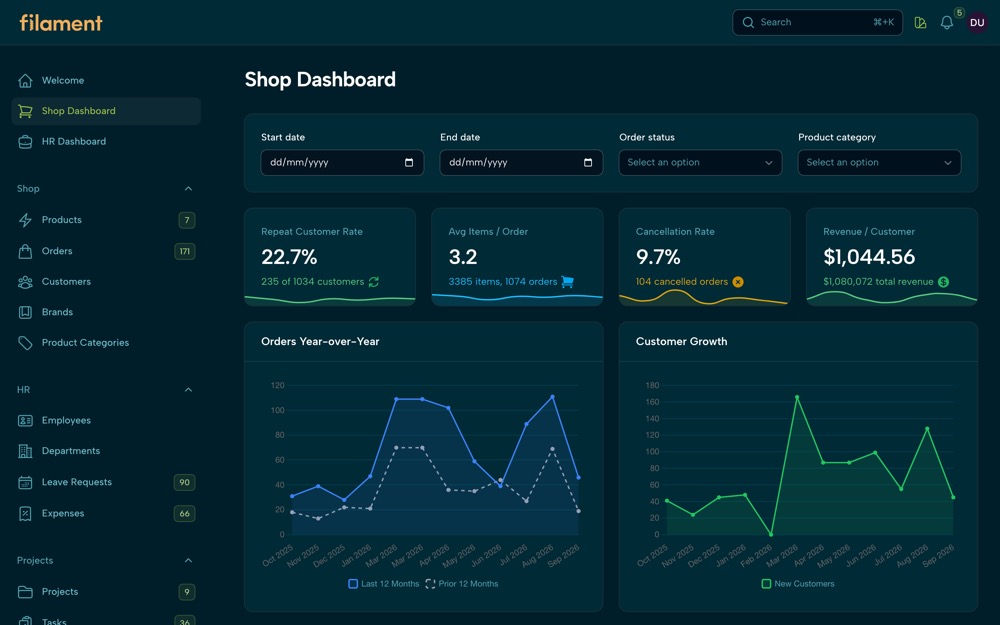Screen dimensions: 1000x625
Task: Click the Product Categories tag icon
Action: click(x=25, y=343)
